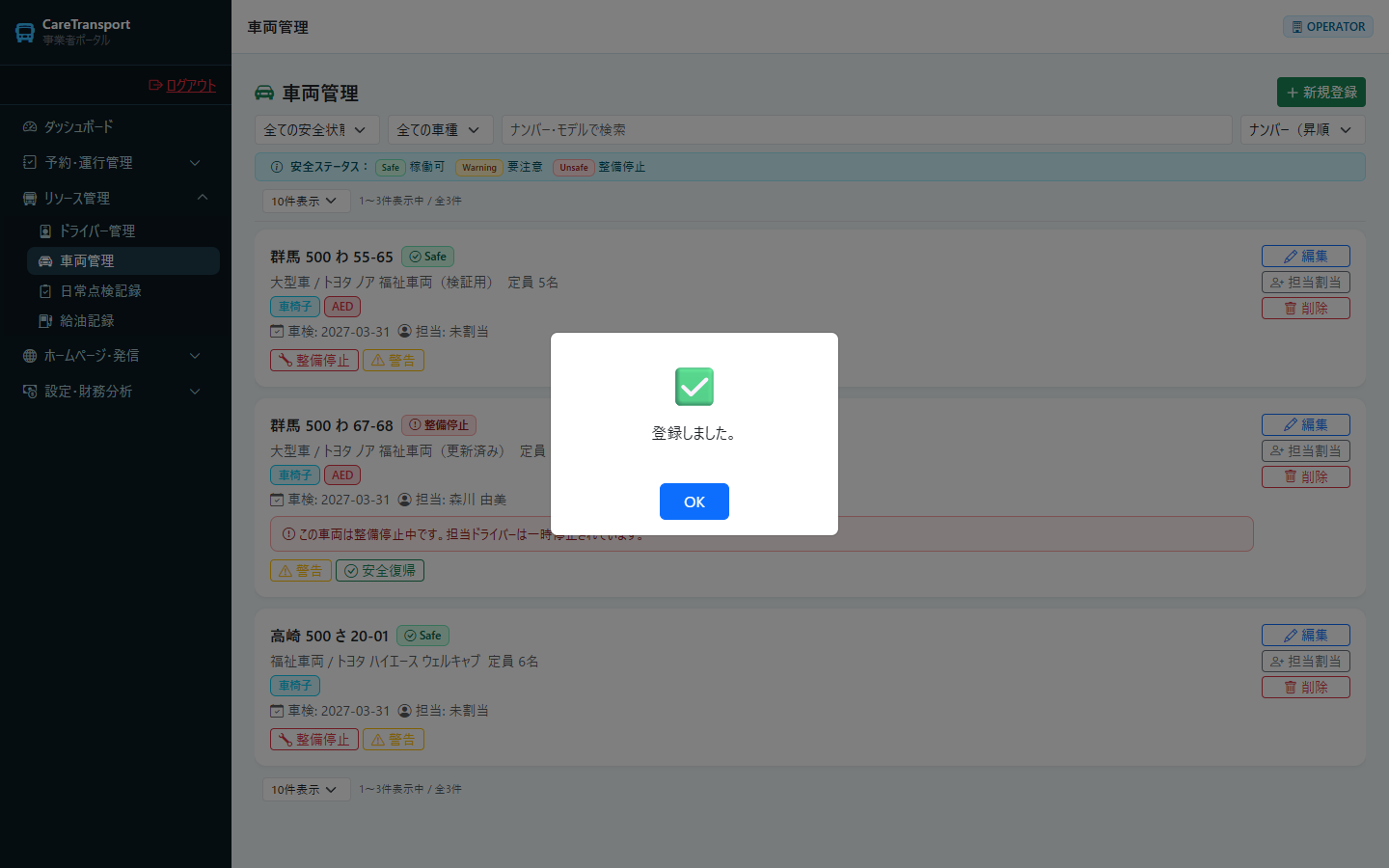
Task: Click 整備停止 status badge on 群馬 500 わ 67-68
Action: point(439,424)
